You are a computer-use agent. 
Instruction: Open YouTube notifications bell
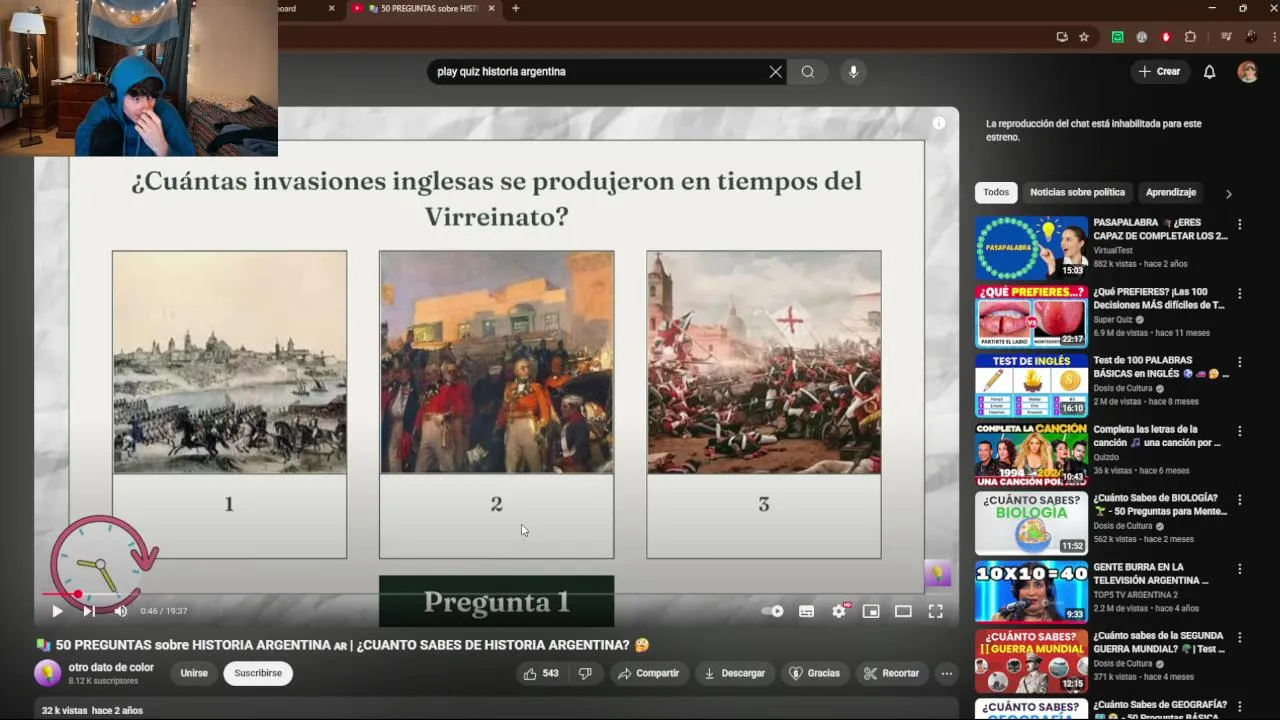[1209, 72]
